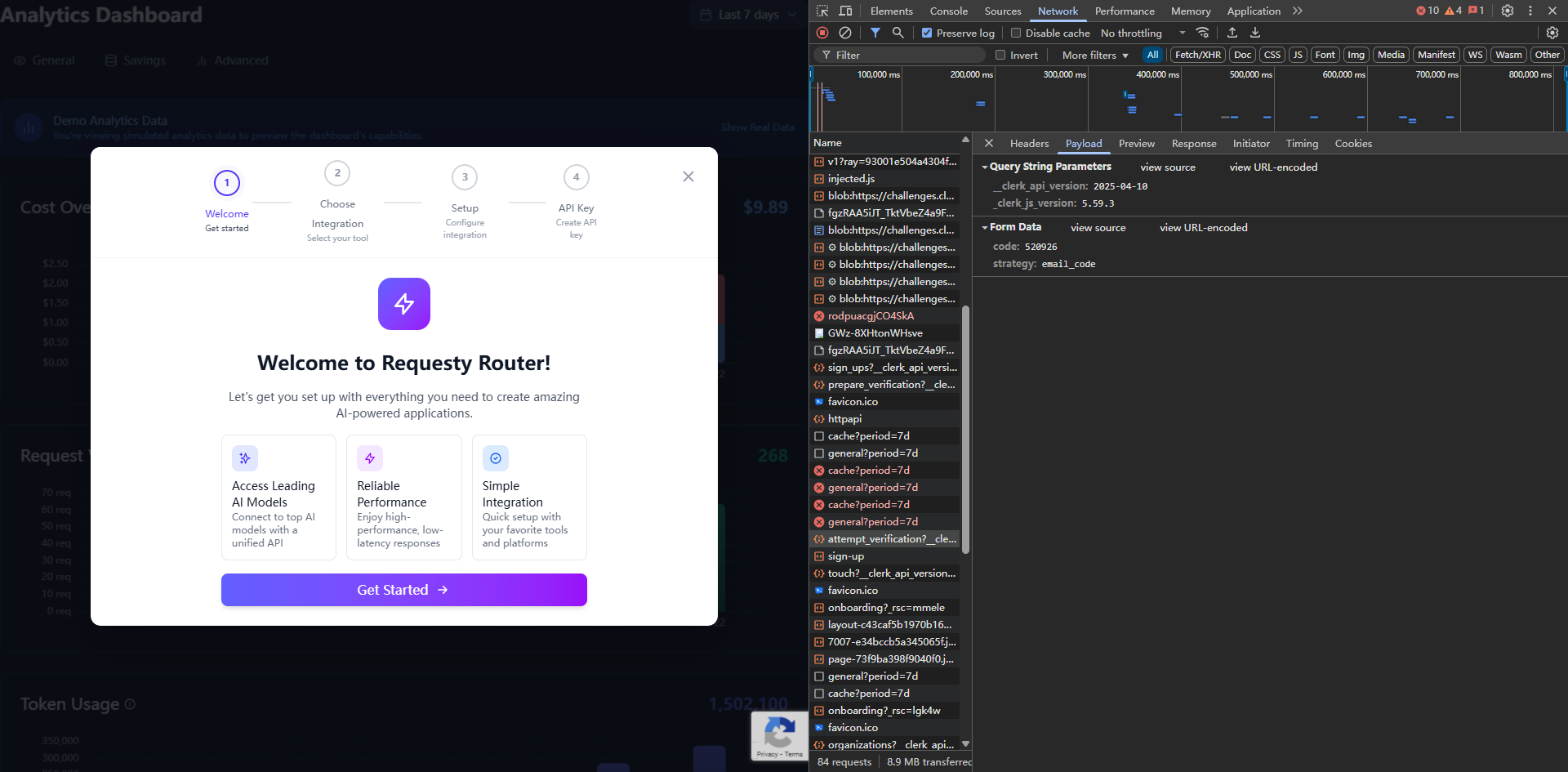Filter requests by CSS type
The width and height of the screenshot is (1568, 772).
tap(1272, 55)
